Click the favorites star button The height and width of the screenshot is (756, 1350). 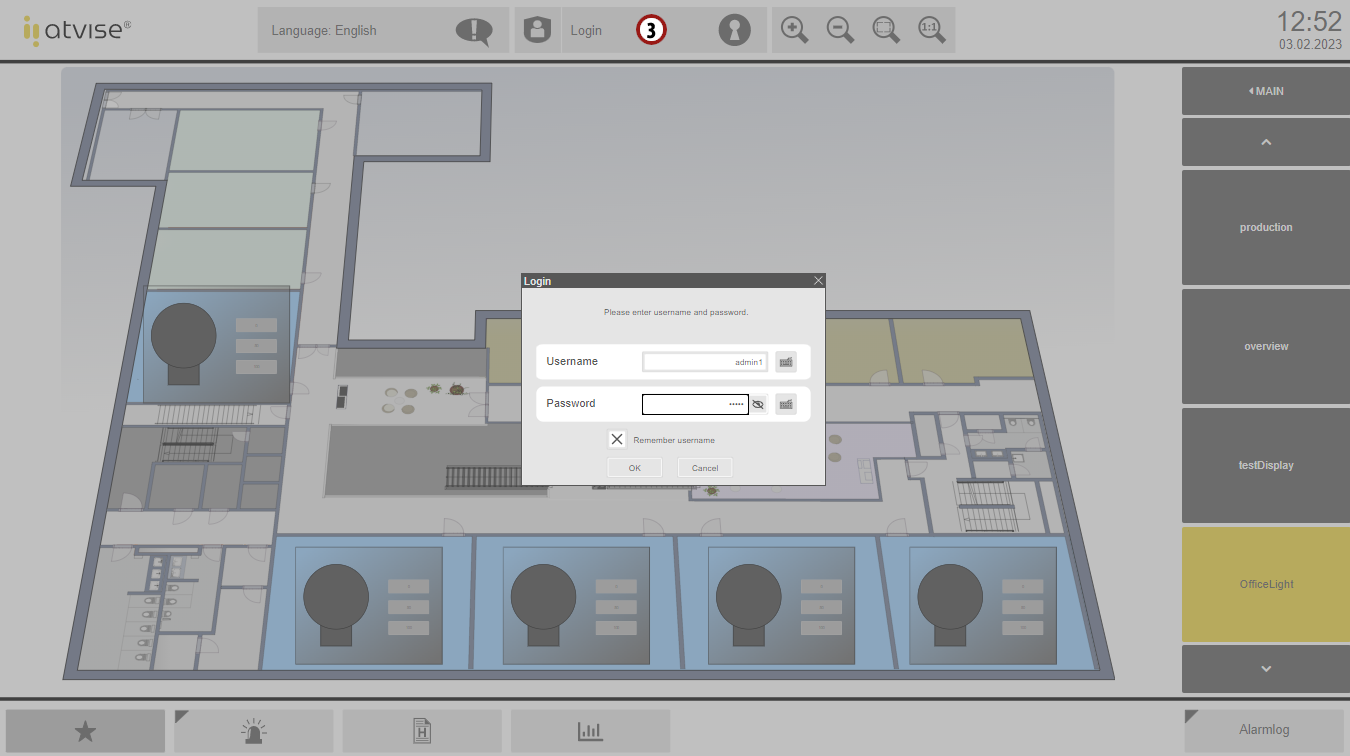point(85,731)
